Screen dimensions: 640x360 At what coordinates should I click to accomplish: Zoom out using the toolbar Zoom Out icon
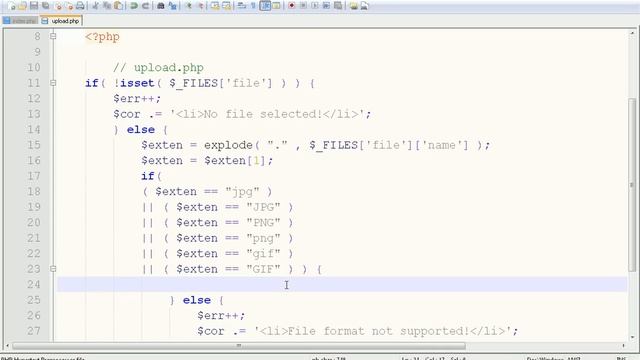[x=201, y=6]
